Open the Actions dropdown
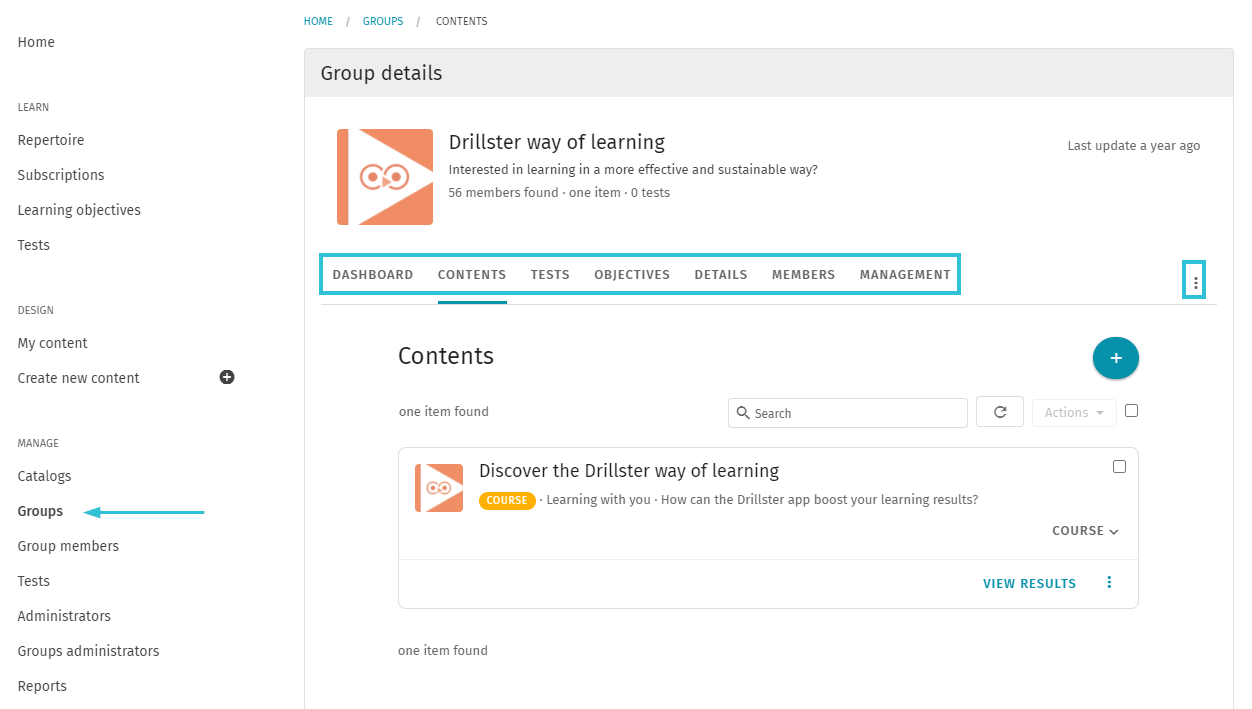 coord(1073,411)
